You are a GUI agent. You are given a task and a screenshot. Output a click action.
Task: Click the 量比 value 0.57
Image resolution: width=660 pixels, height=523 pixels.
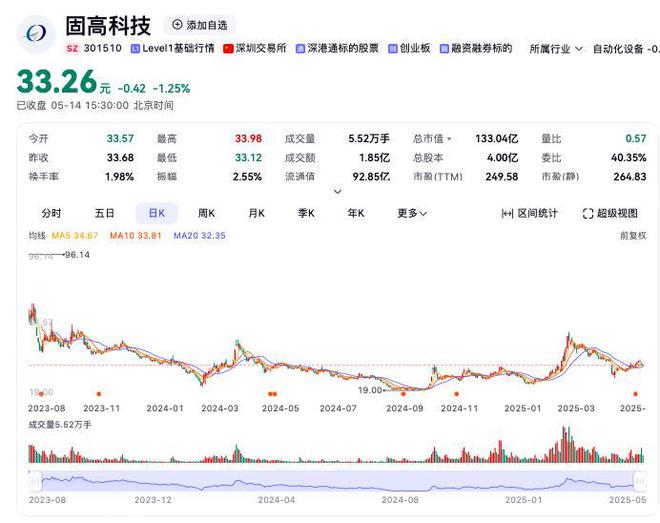click(636, 138)
